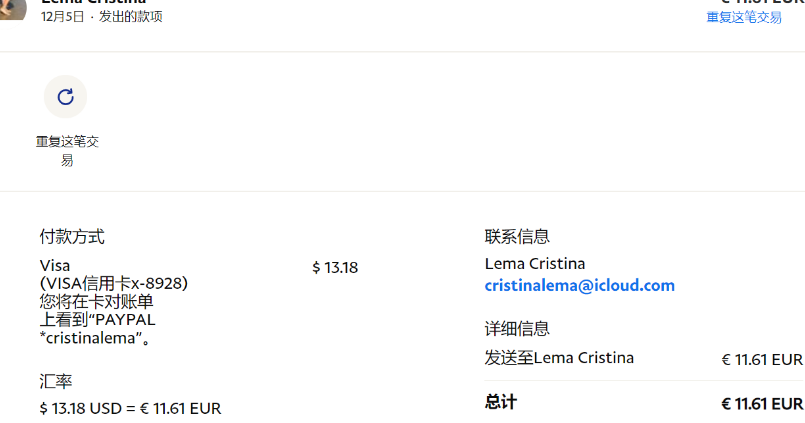This screenshot has width=805, height=423.
Task: Click the circular repeat transaction icon
Action: (66, 97)
